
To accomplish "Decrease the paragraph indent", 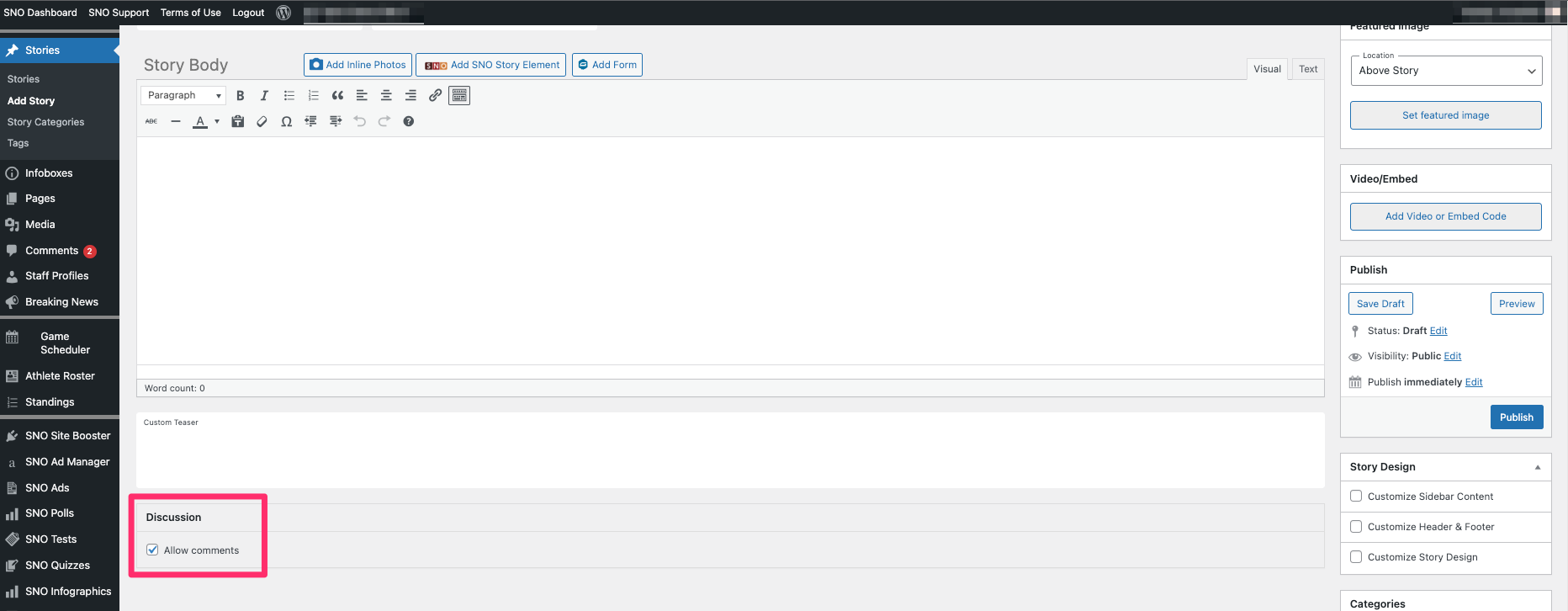I will [311, 121].
